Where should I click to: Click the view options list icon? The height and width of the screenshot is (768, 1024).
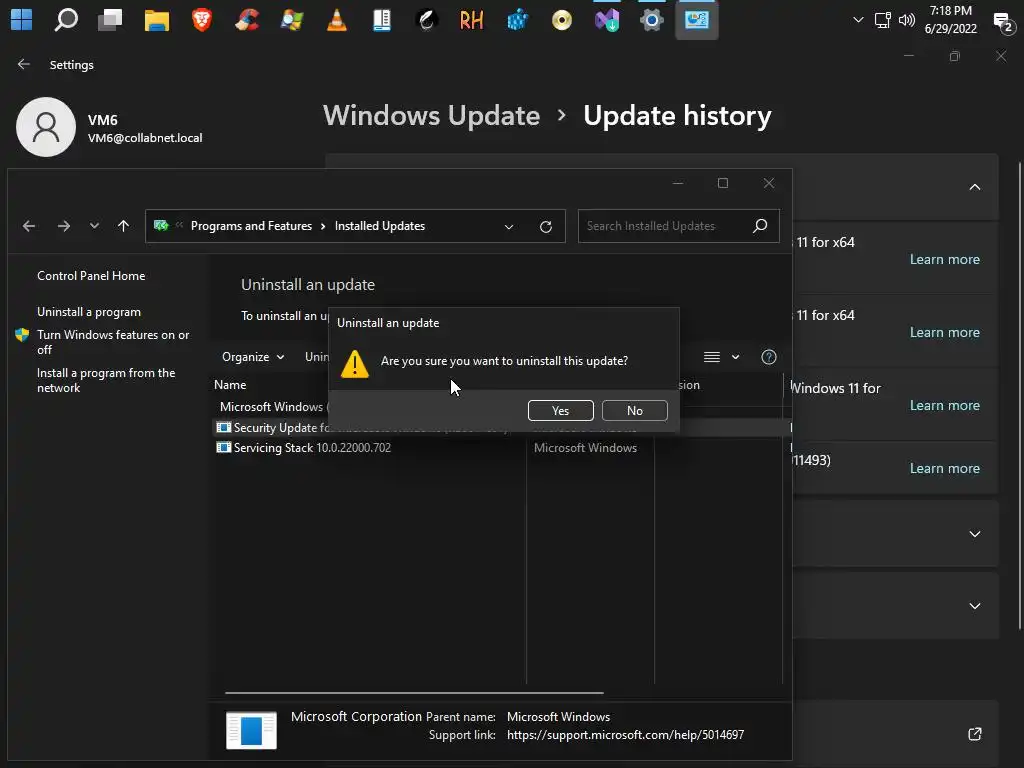tap(712, 357)
